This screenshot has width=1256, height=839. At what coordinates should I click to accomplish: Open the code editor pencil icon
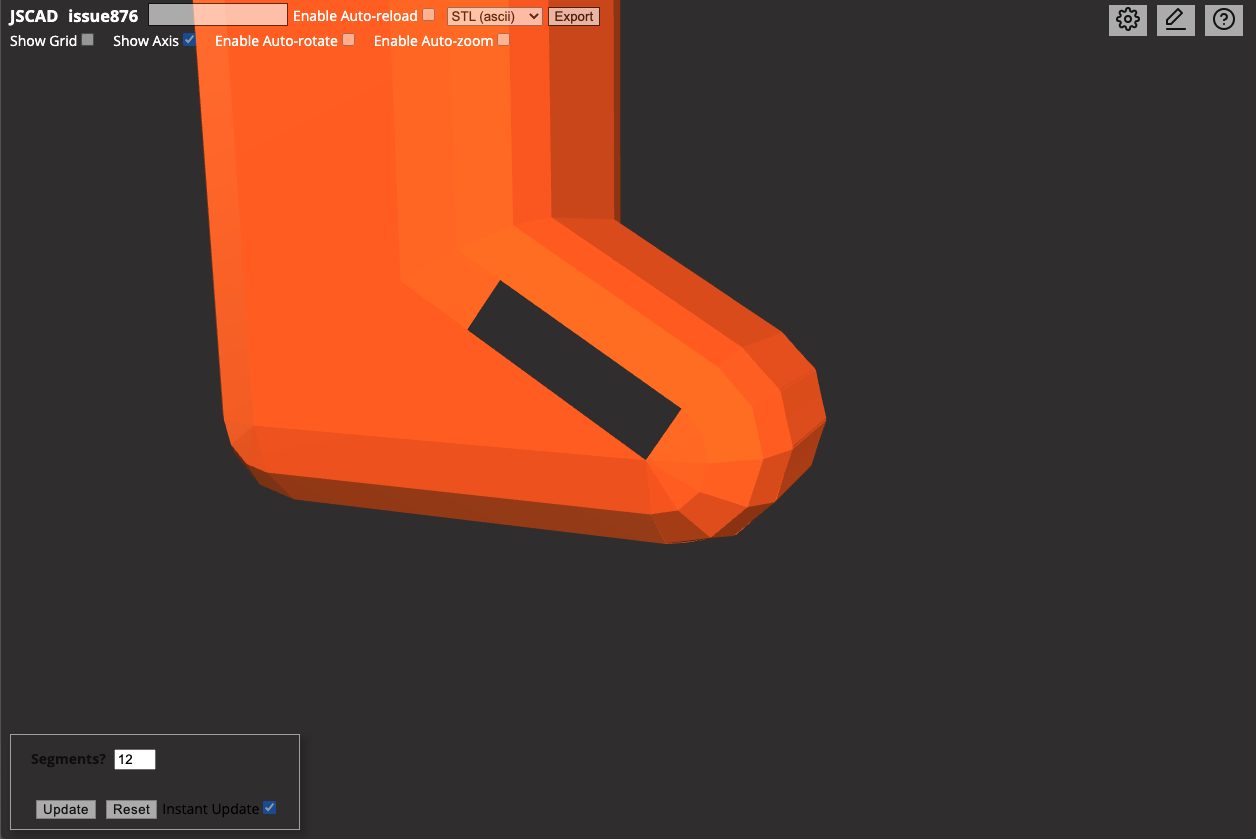pos(1175,19)
